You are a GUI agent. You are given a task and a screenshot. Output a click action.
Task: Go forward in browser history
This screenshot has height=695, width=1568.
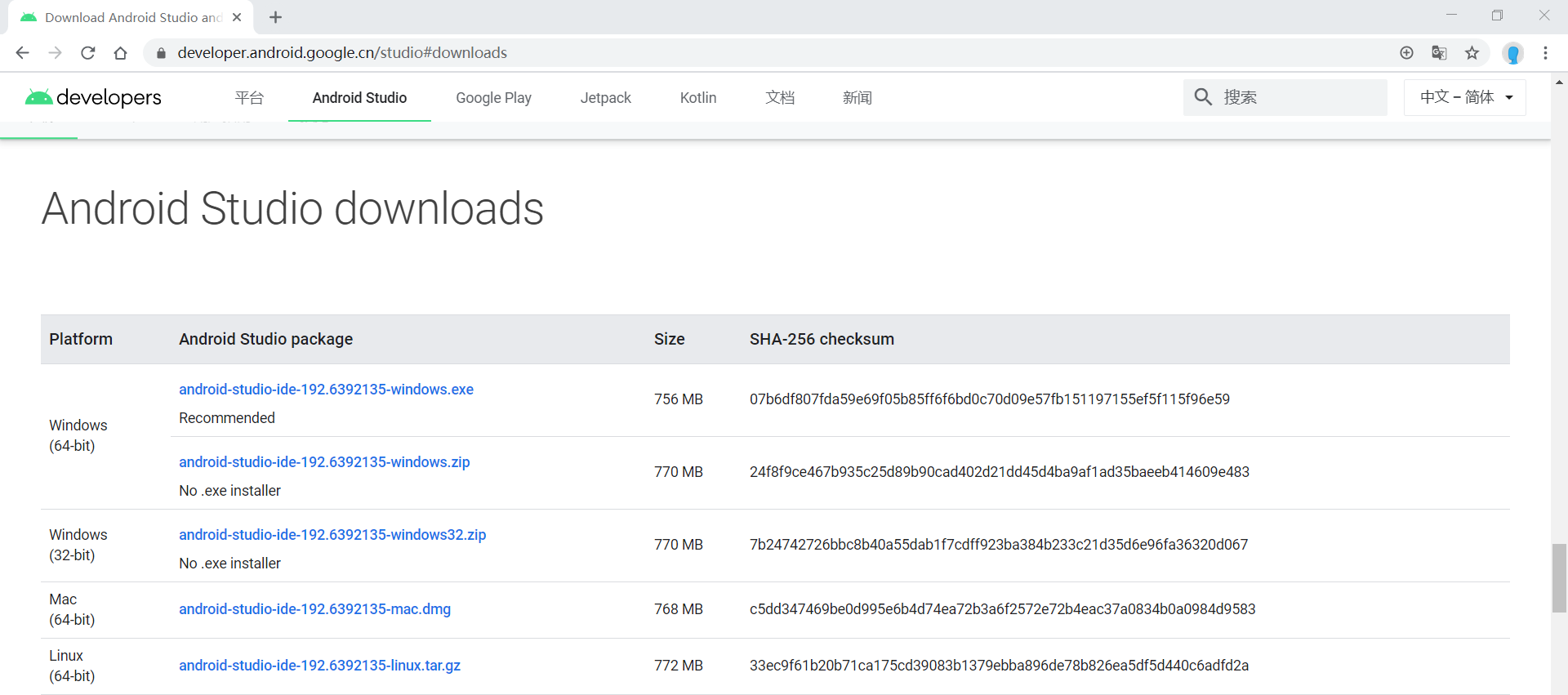tap(55, 53)
